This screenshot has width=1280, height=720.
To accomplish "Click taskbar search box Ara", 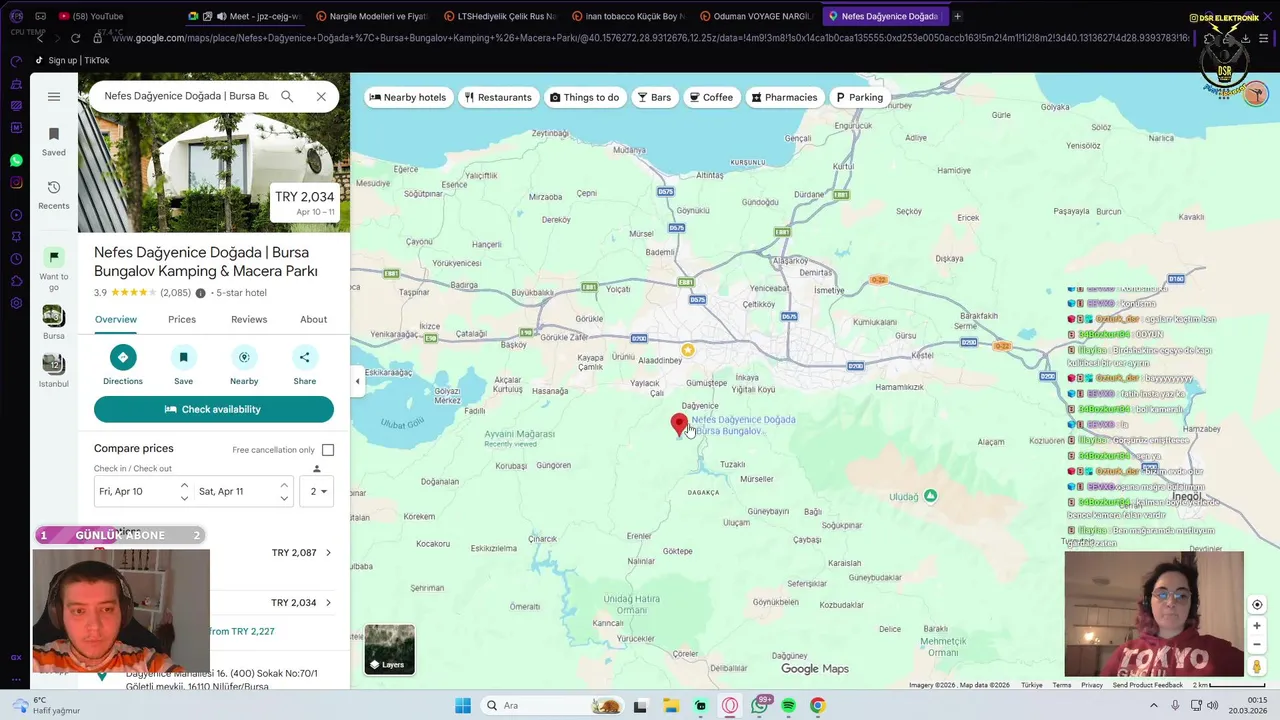I will (552, 706).
